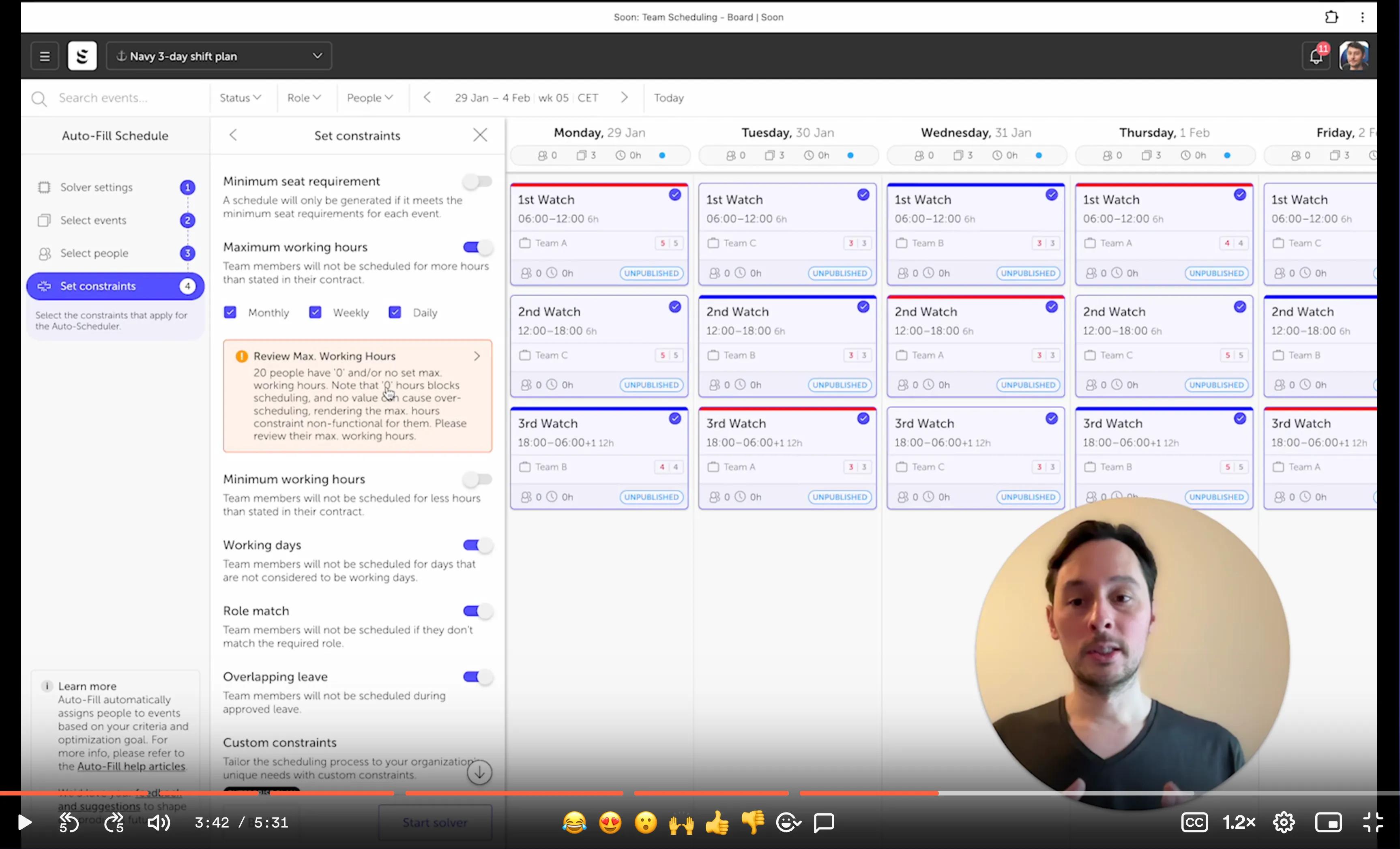The image size is (1400, 849).
Task: Open the hamburger menu in the app header
Action: [x=44, y=56]
